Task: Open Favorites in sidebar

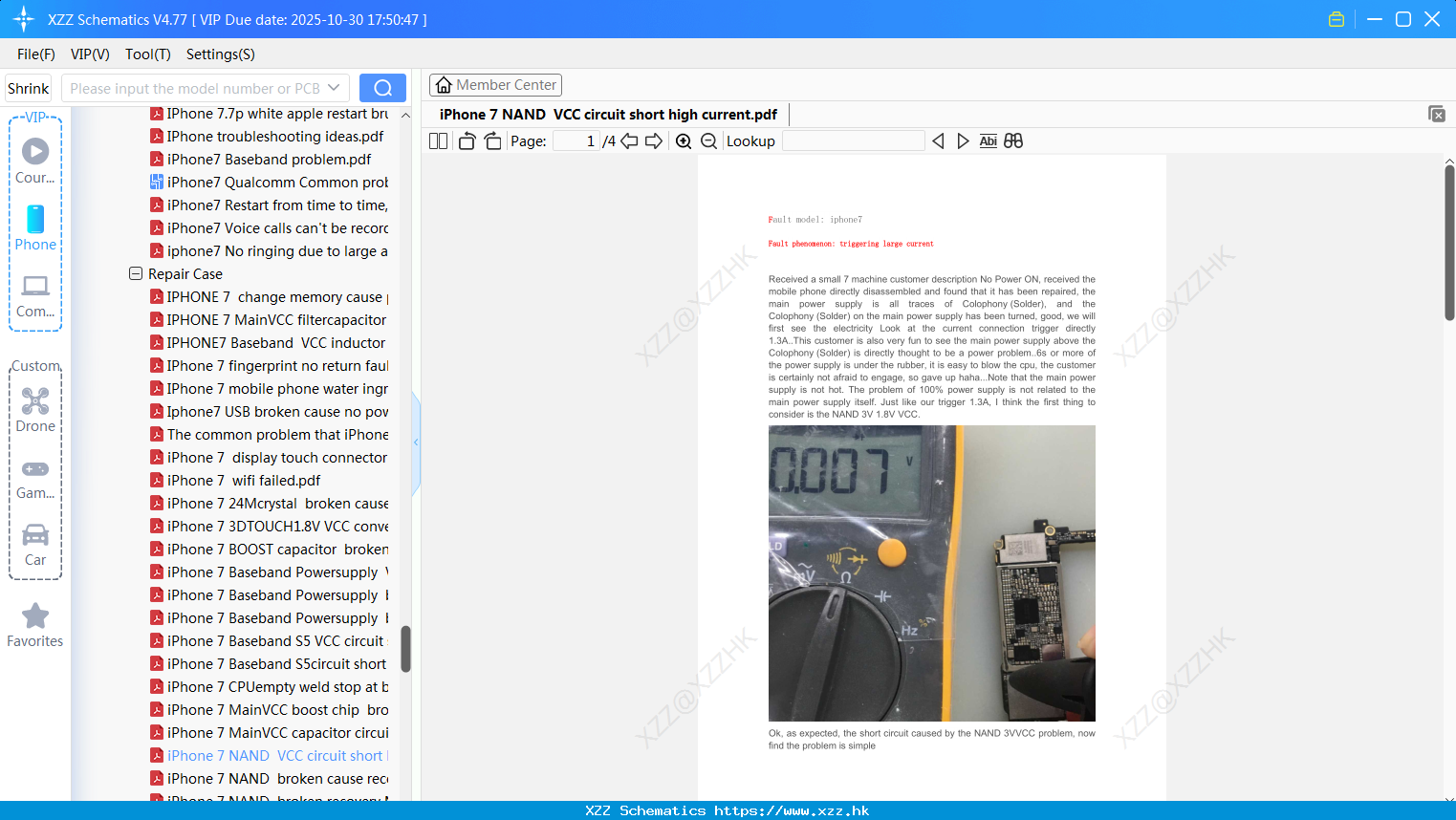Action: click(35, 625)
